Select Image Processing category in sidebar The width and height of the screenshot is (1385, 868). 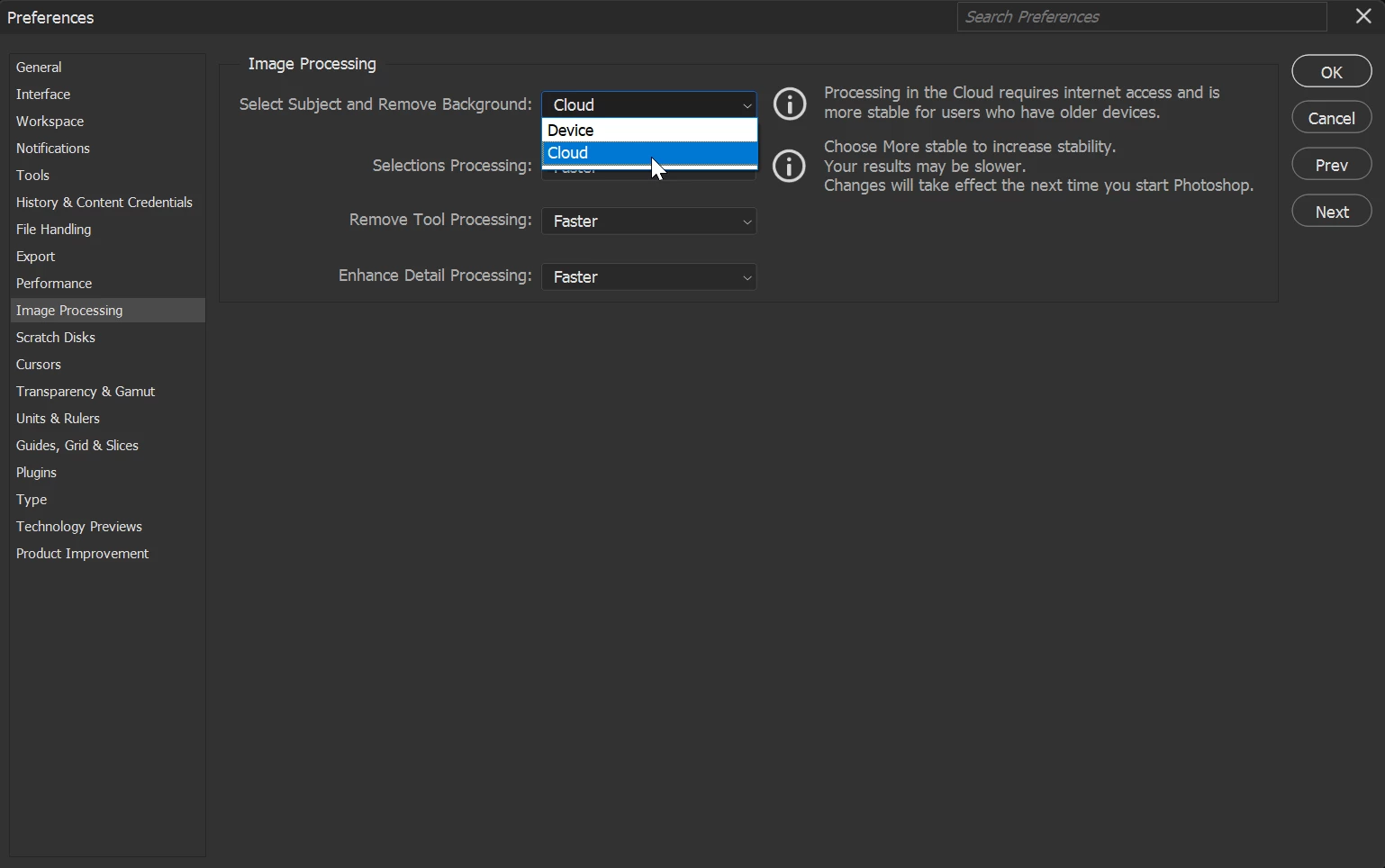(107, 310)
